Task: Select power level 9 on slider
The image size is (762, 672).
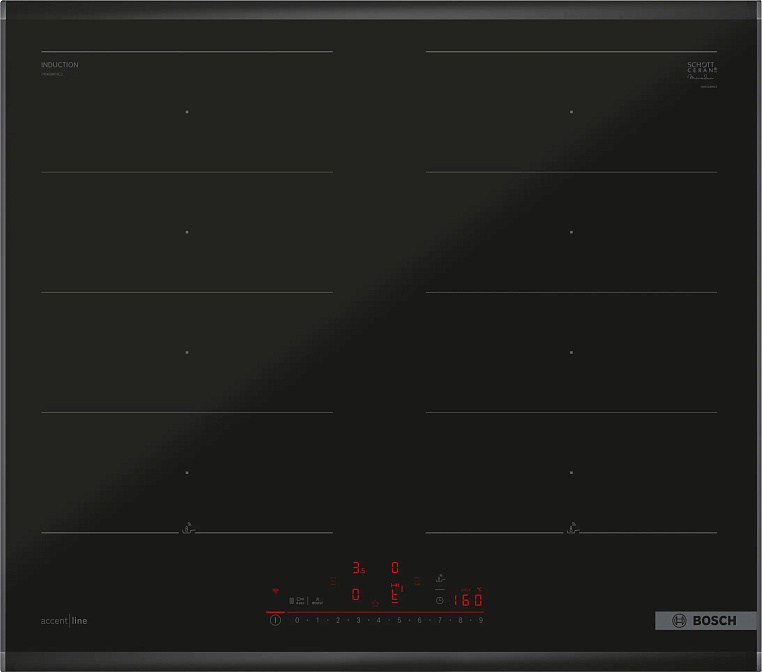Action: click(x=481, y=620)
